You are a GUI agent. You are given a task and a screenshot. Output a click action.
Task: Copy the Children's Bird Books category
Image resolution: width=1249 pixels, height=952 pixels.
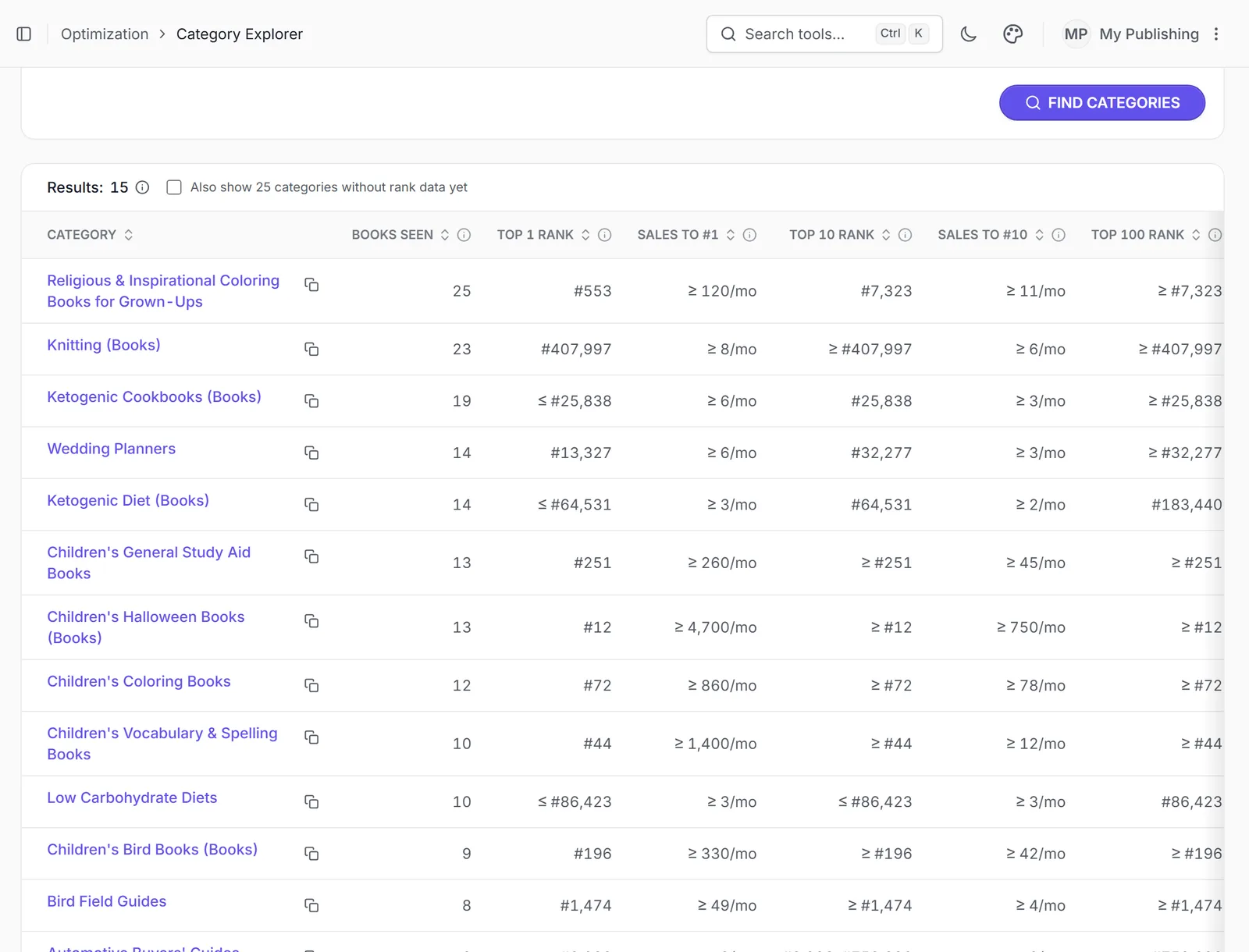311,854
